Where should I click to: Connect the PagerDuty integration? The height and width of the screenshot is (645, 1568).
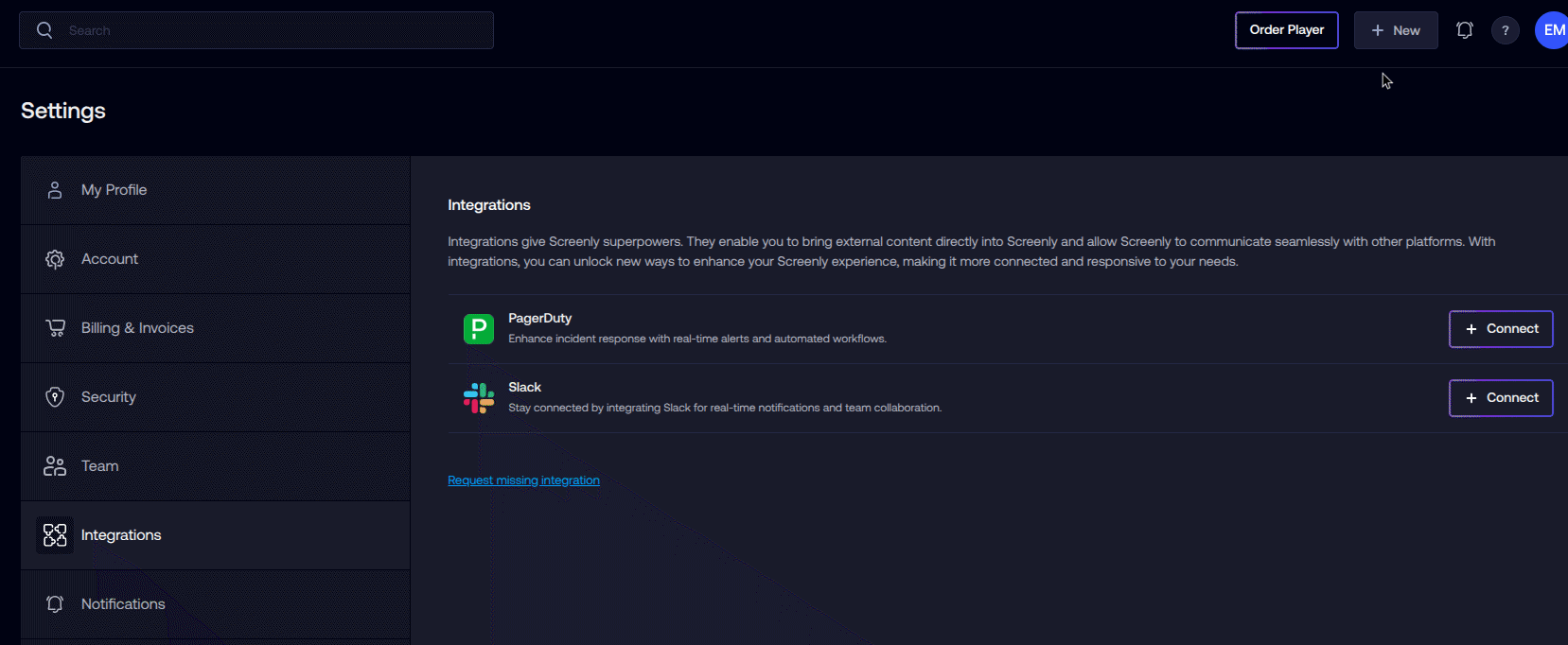[1501, 329]
